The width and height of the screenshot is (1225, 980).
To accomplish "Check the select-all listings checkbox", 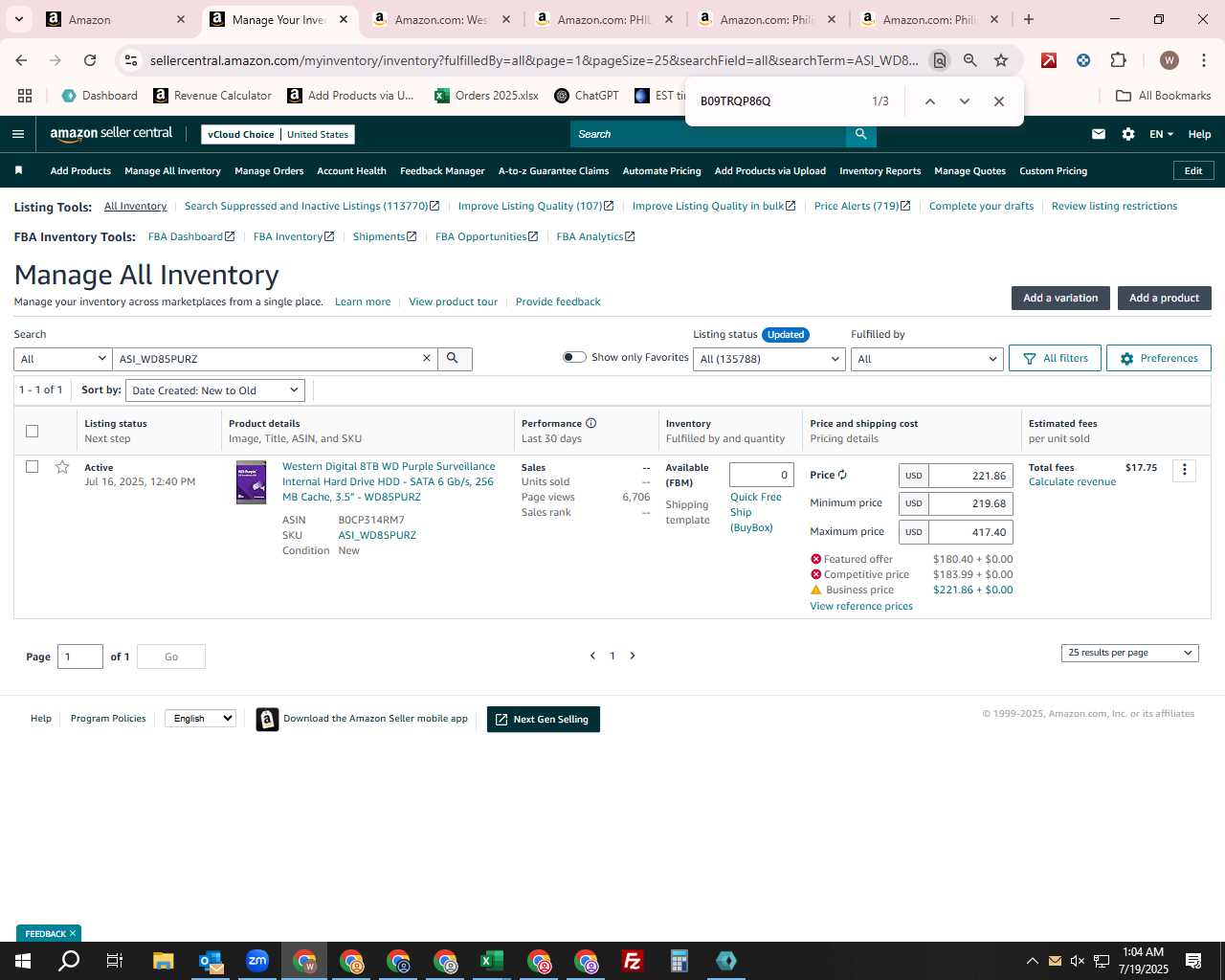I will coord(32,431).
